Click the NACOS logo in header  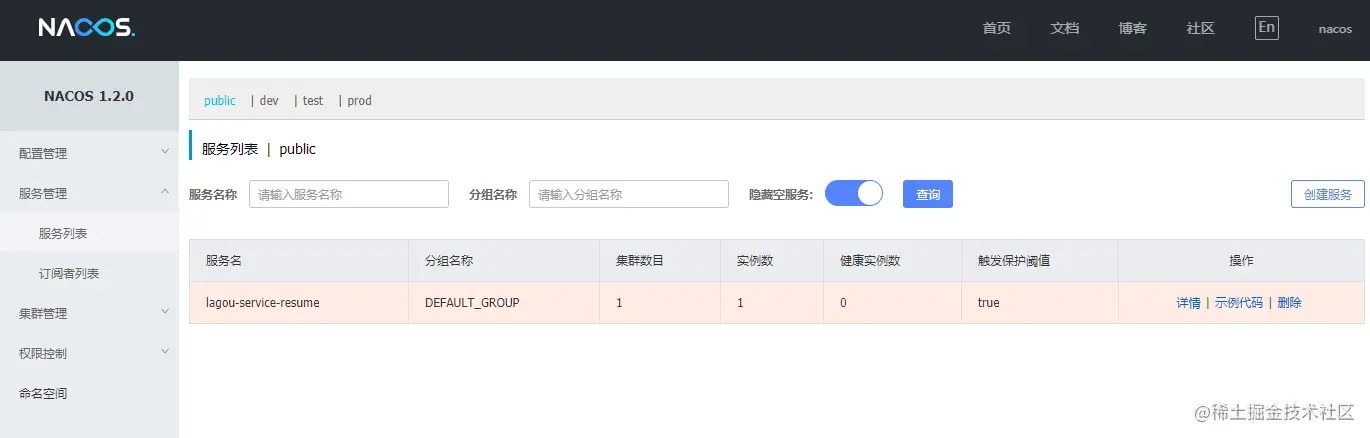86,28
